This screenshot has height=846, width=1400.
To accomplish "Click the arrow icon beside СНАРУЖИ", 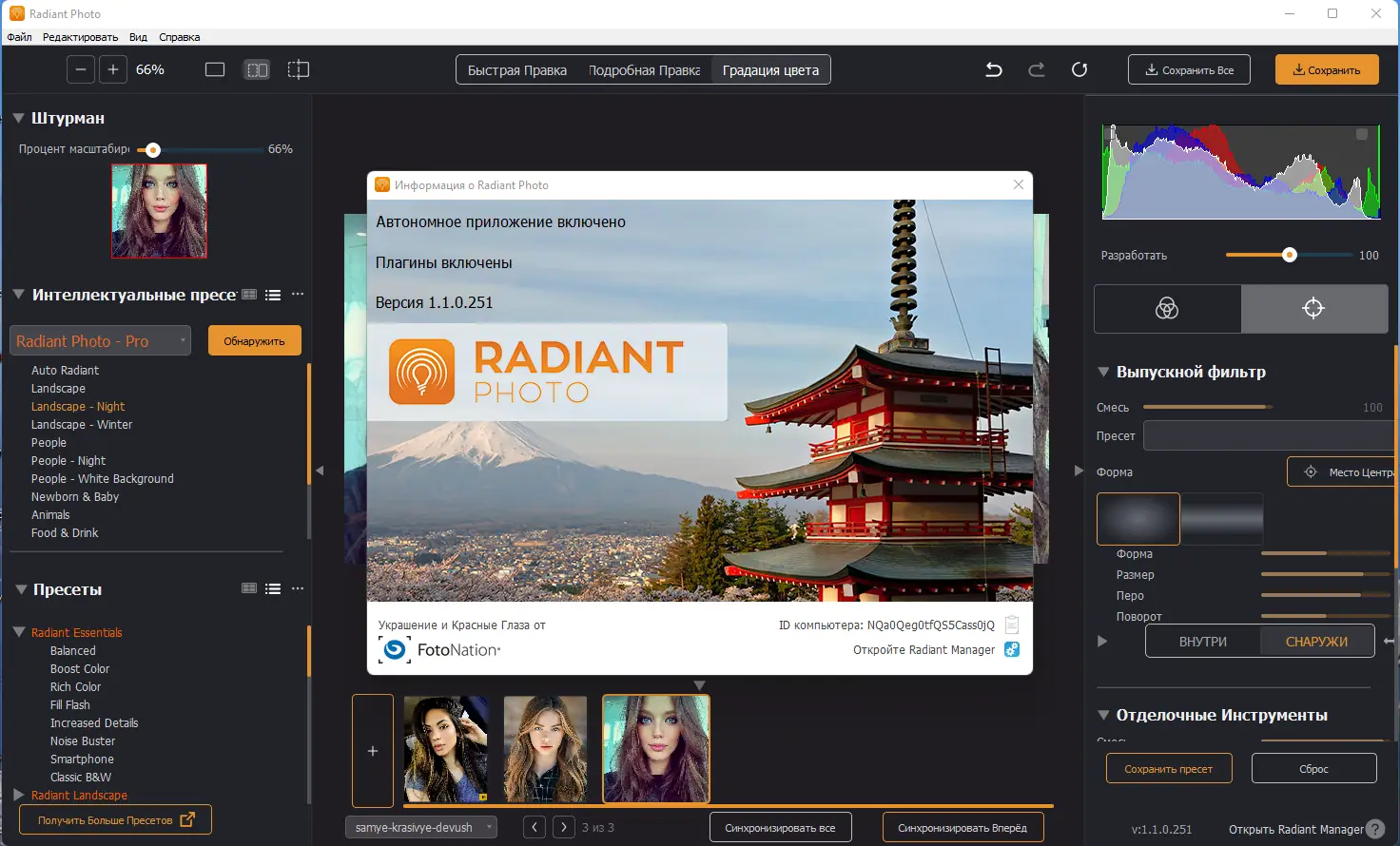I will [x=1390, y=642].
